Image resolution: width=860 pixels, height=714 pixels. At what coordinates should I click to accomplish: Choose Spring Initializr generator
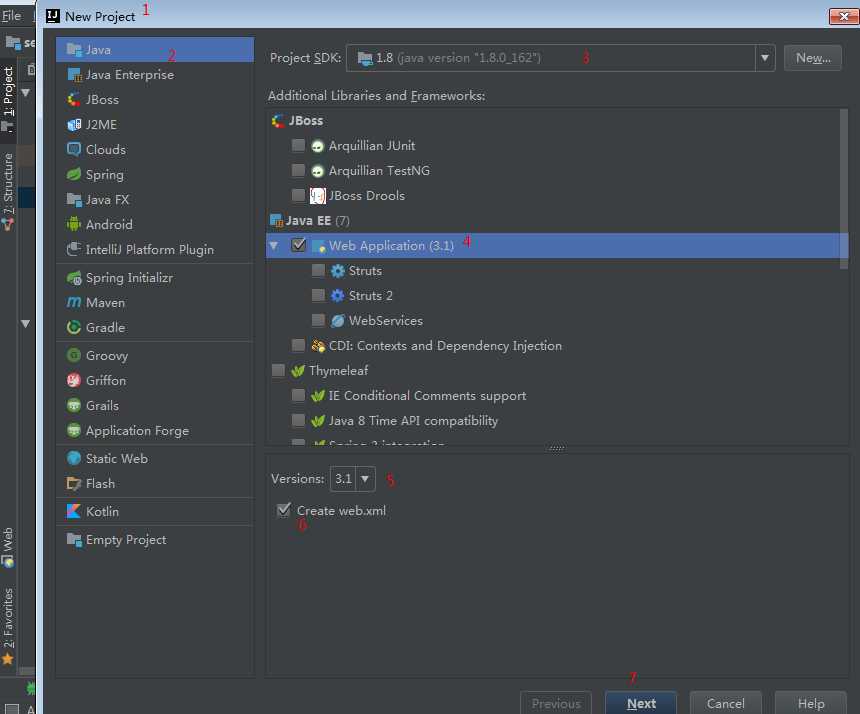tap(155, 278)
